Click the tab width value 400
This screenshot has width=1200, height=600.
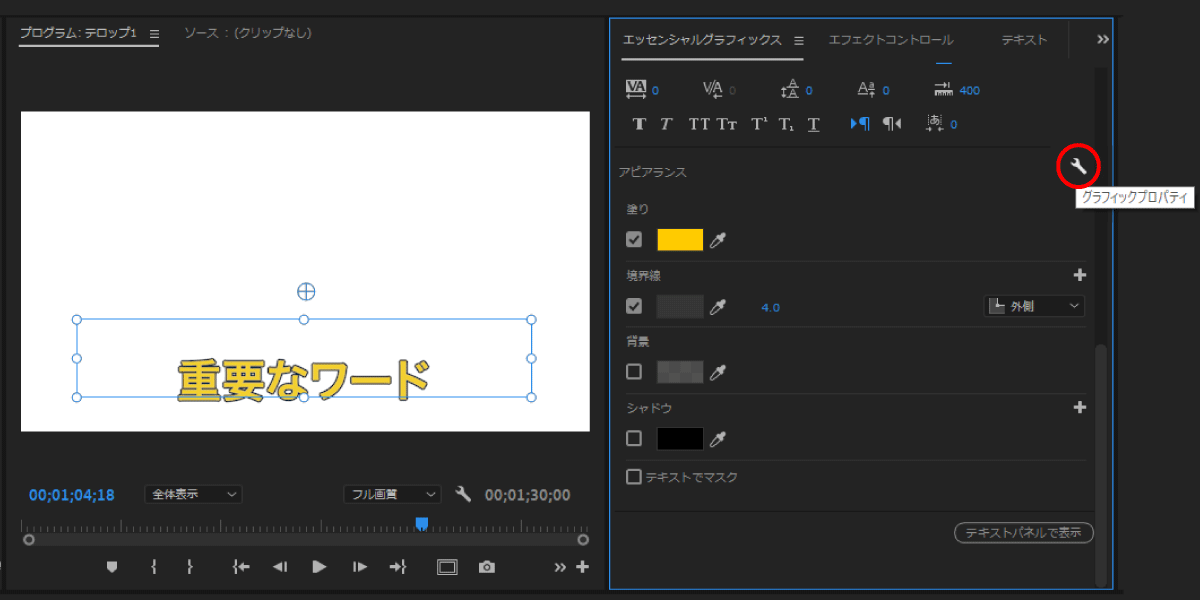(x=969, y=90)
